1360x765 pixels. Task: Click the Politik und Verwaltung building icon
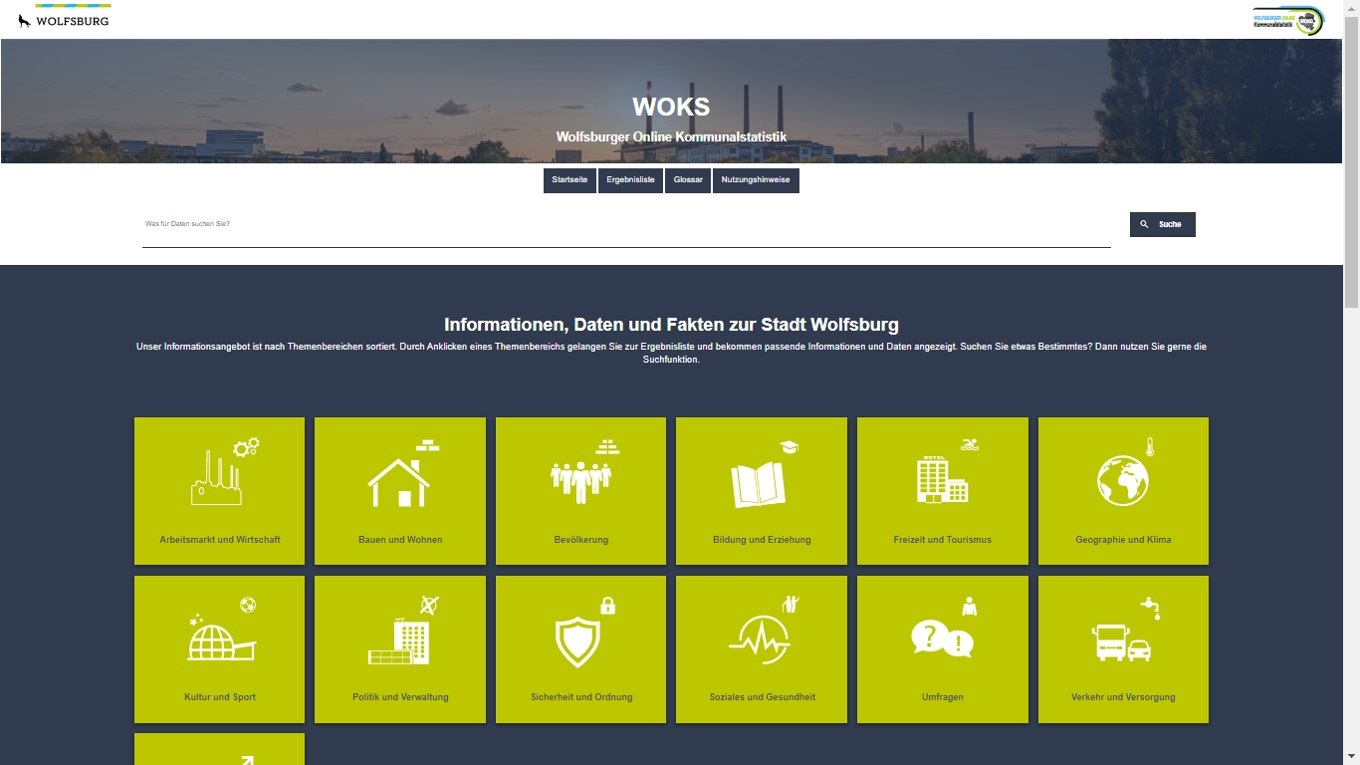point(400,635)
